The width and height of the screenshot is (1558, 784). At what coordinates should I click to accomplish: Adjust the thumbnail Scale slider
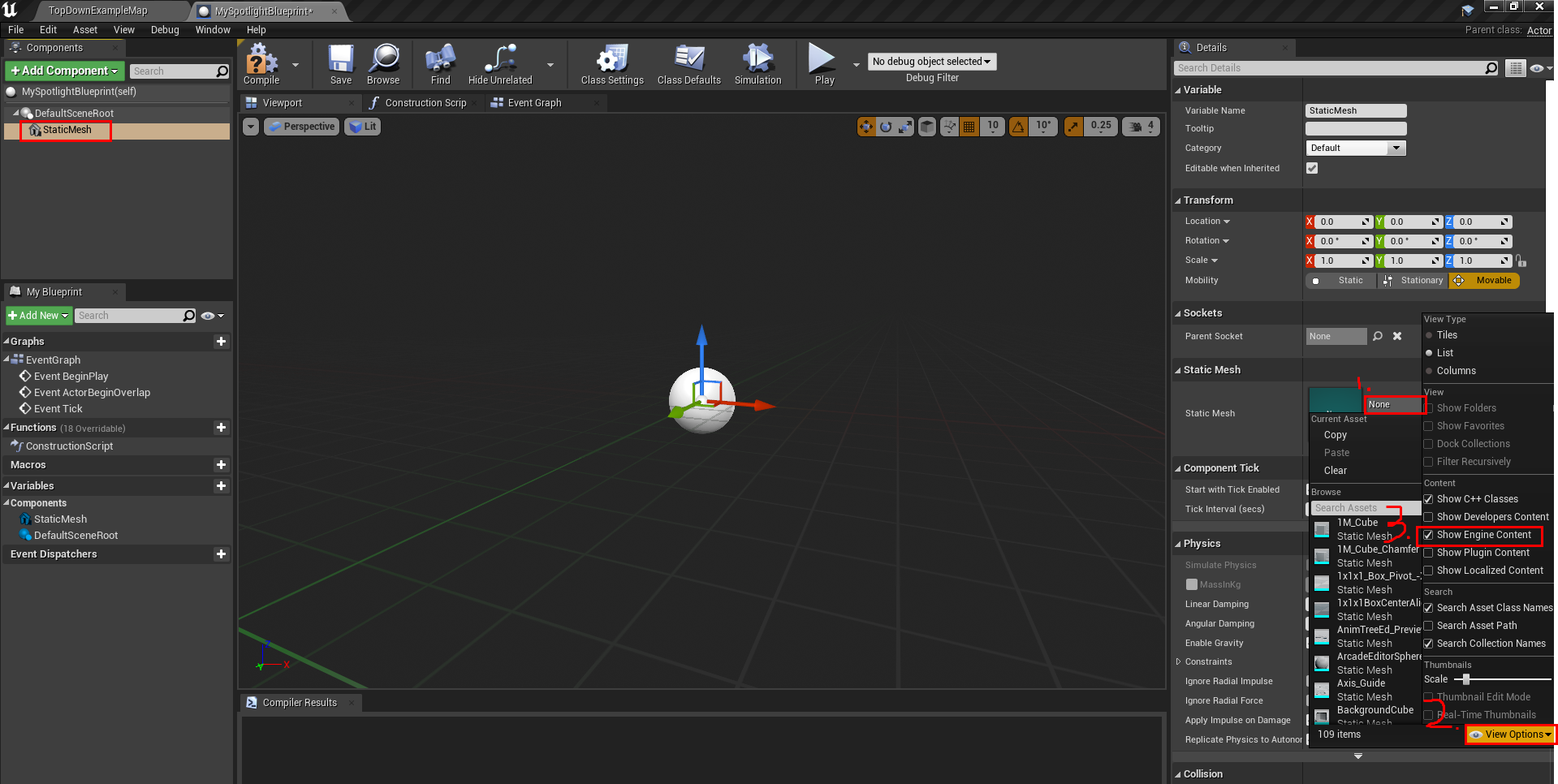[x=1502, y=679]
